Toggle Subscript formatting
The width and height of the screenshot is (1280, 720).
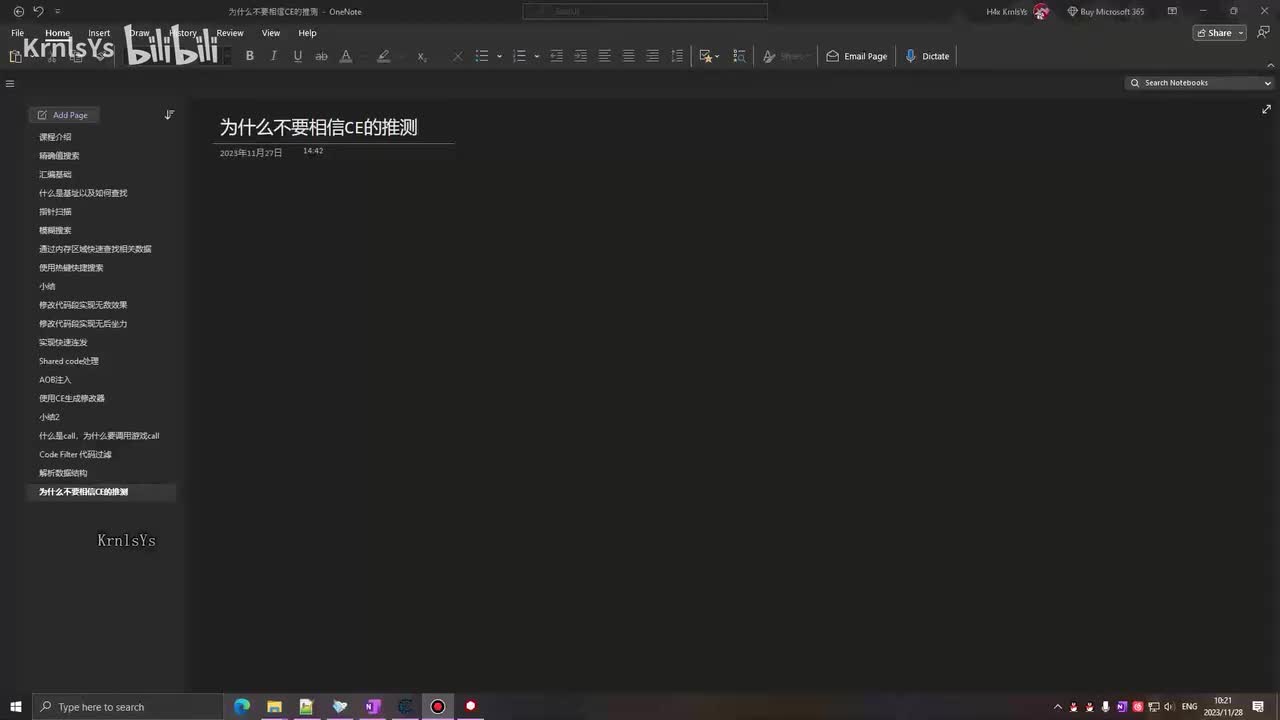tap(422, 56)
